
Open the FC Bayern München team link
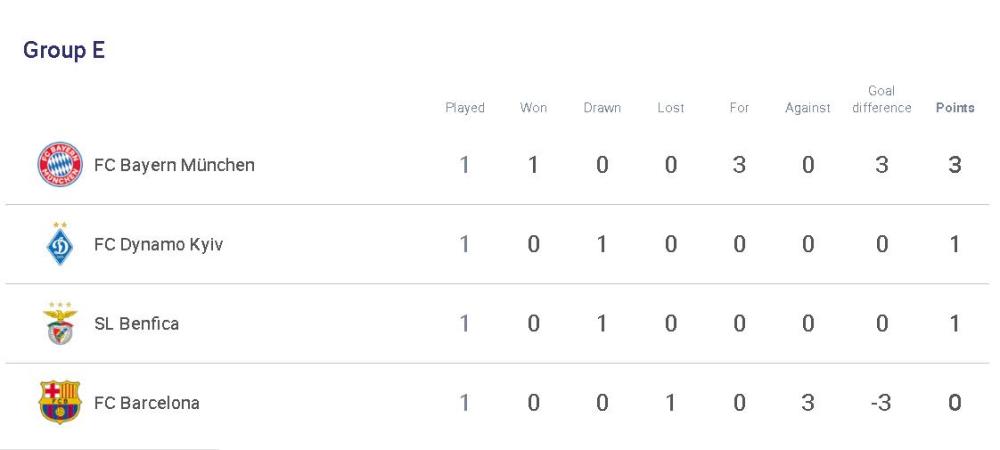pyautogui.click(x=174, y=165)
